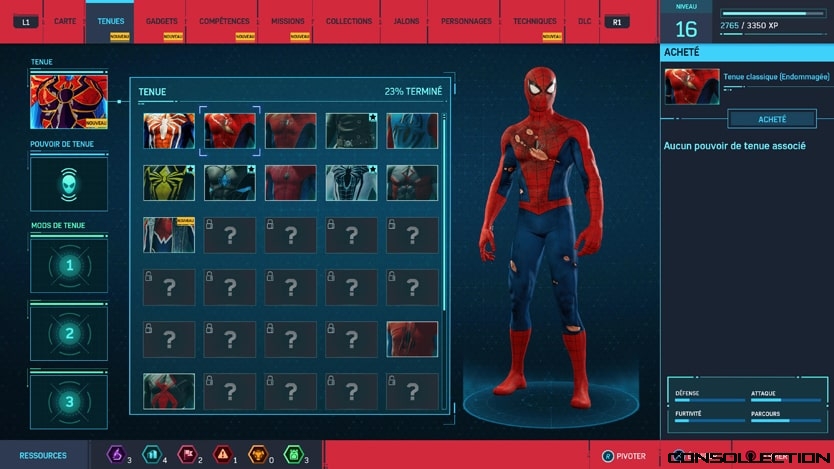
Task: Open the DLC tab
Action: (584, 21)
